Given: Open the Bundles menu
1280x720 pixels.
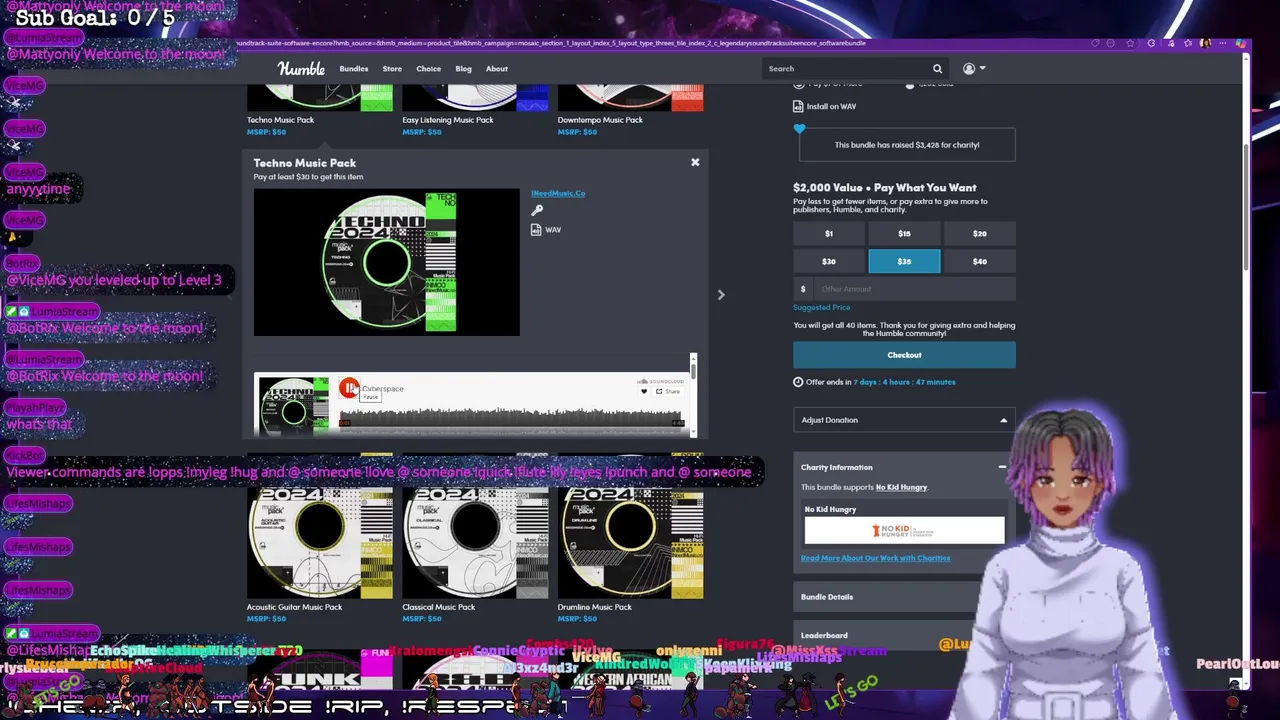Looking at the screenshot, I should tap(354, 69).
